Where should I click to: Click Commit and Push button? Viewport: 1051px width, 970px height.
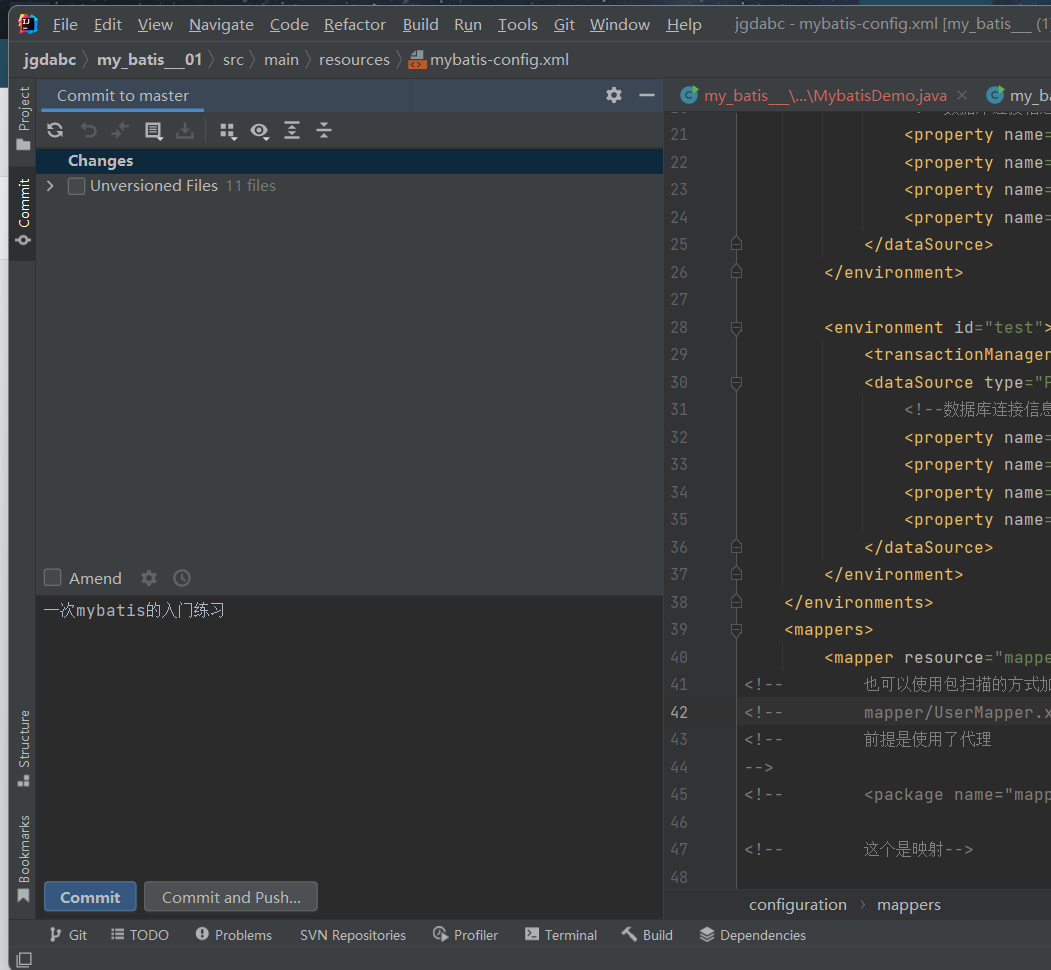231,897
